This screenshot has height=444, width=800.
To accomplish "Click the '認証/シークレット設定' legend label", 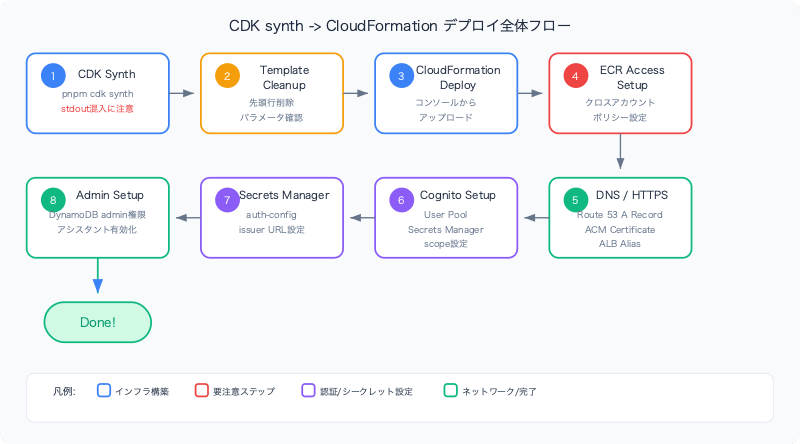I will [x=366, y=391].
